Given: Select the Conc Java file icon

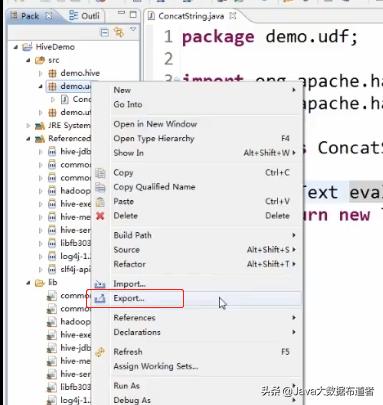Looking at the screenshot, I should pos(65,99).
